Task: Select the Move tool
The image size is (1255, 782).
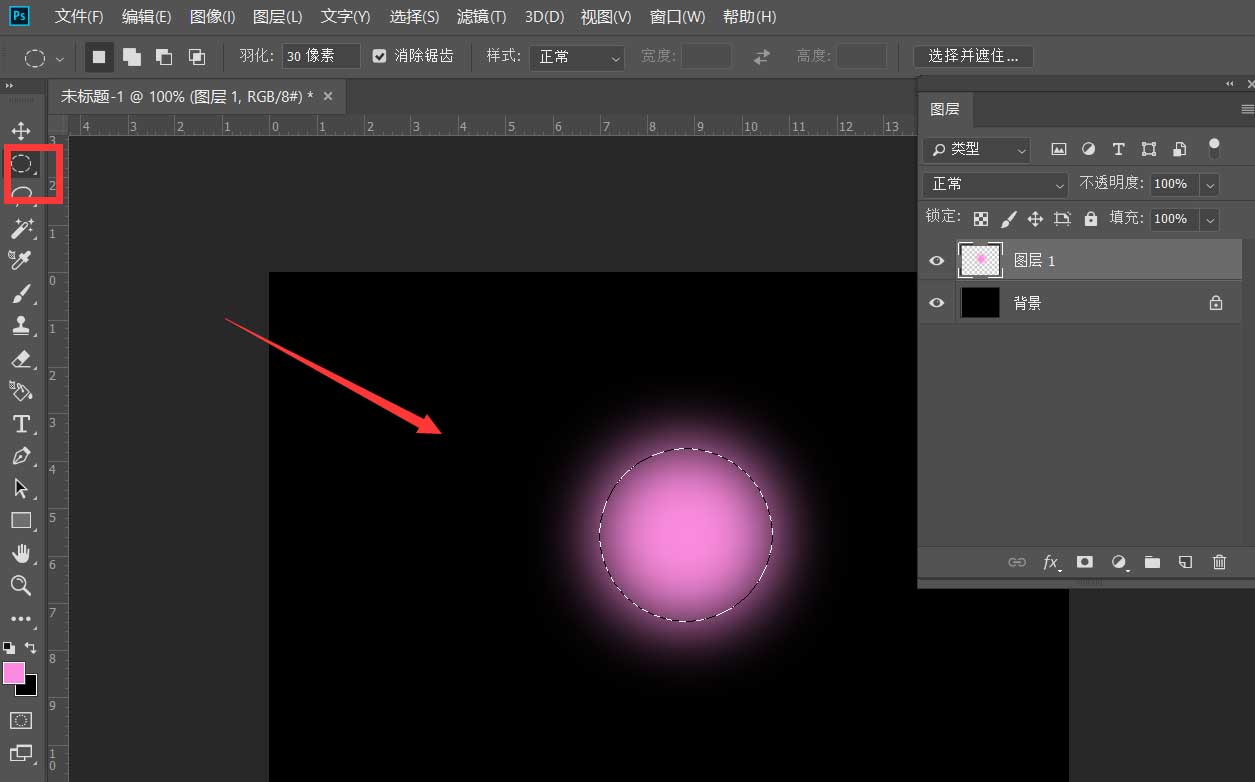Action: (21, 131)
